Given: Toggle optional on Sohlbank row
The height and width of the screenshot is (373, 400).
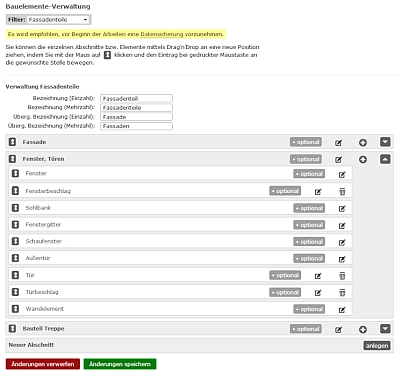Looking at the screenshot, I should [x=309, y=208].
